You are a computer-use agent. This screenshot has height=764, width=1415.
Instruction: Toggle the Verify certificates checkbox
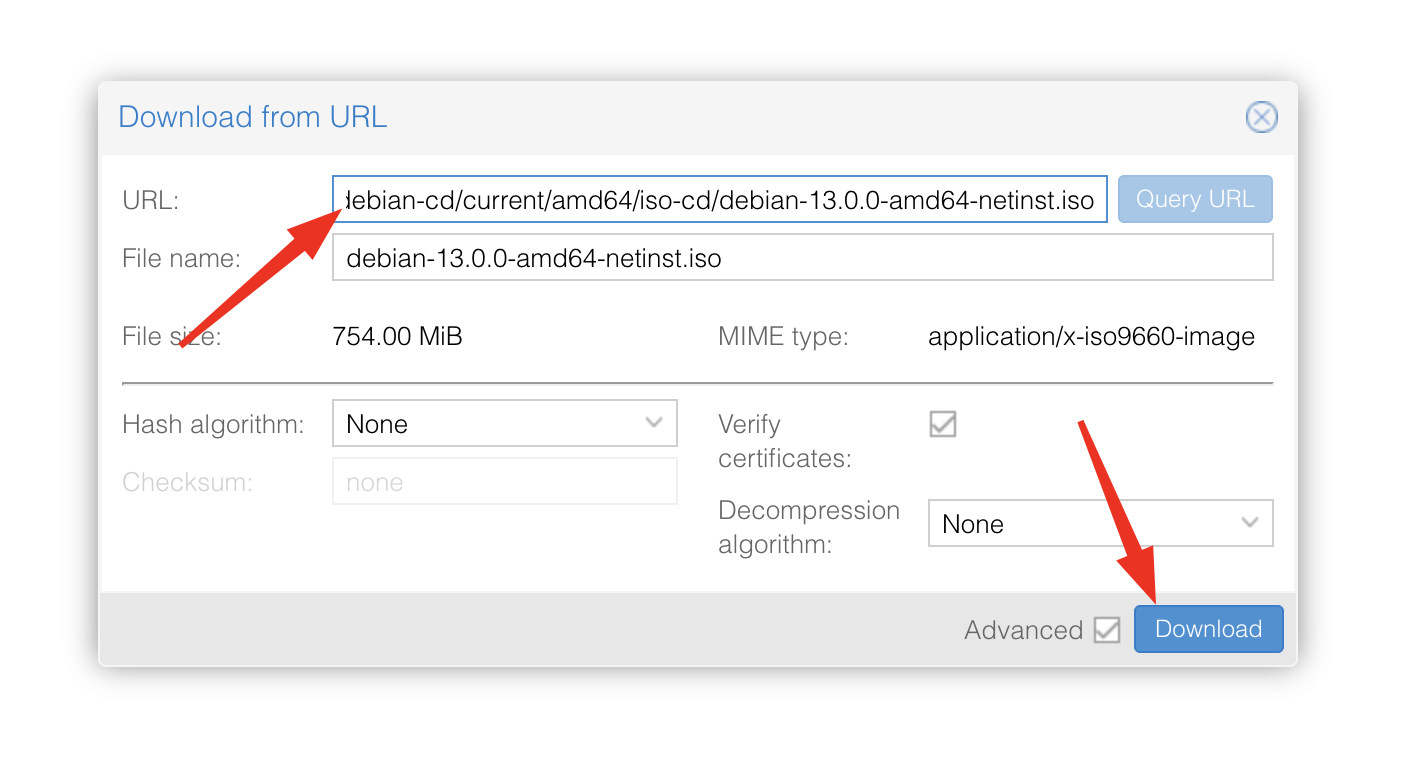point(942,424)
